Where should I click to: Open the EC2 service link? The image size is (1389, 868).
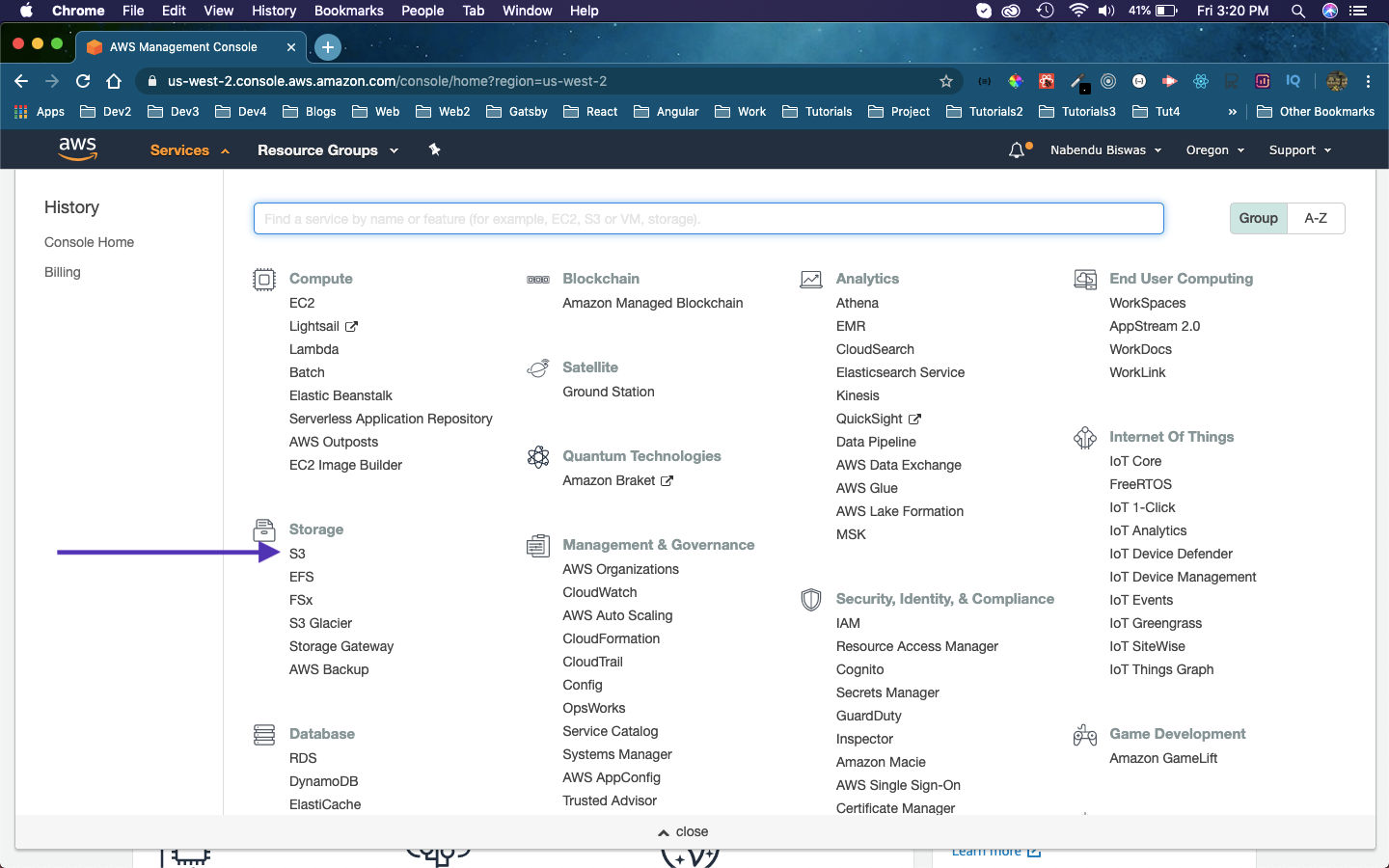[x=302, y=303]
